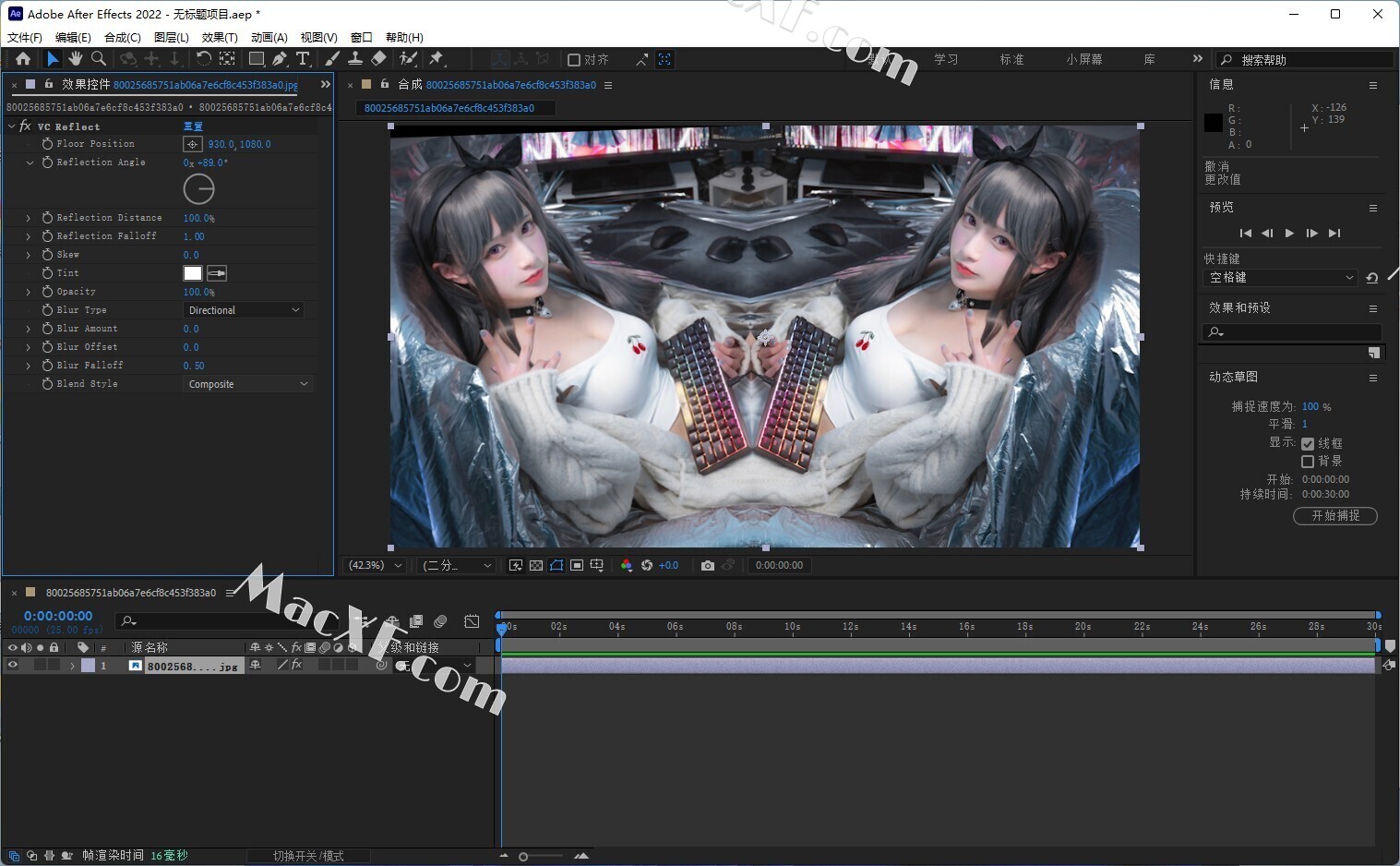Enable the 对齐 snapping checkbox

click(574, 60)
